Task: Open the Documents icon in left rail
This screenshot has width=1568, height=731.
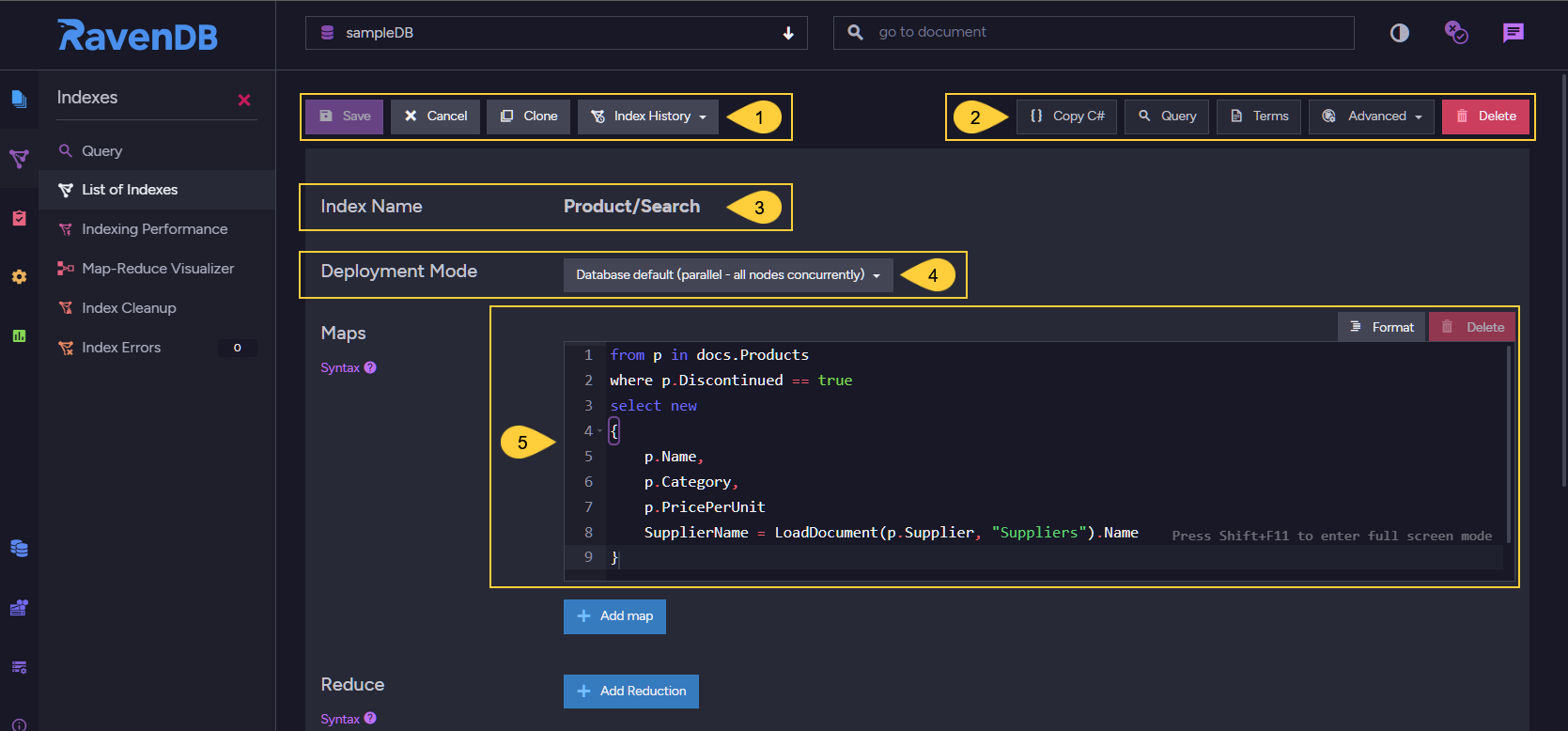Action: pos(19,99)
